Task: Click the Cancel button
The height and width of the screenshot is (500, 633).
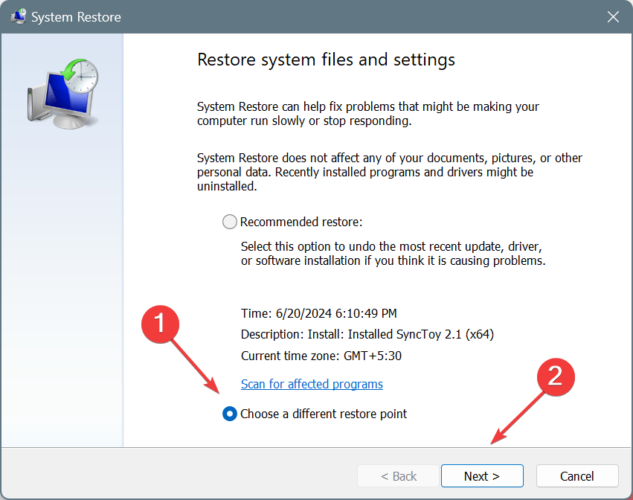Action: click(x=577, y=476)
